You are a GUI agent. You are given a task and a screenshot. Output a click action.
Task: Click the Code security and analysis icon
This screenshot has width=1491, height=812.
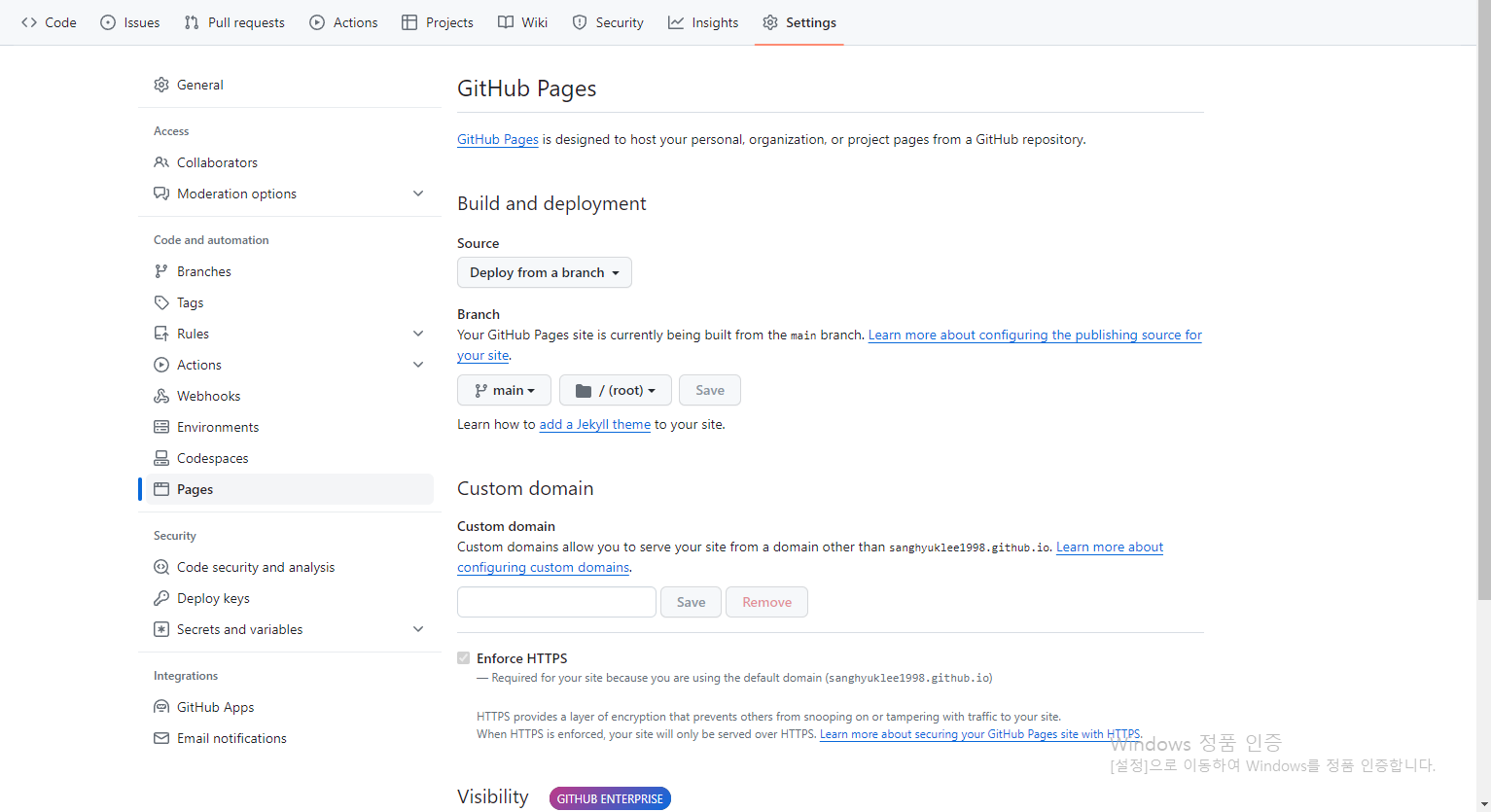pos(161,567)
